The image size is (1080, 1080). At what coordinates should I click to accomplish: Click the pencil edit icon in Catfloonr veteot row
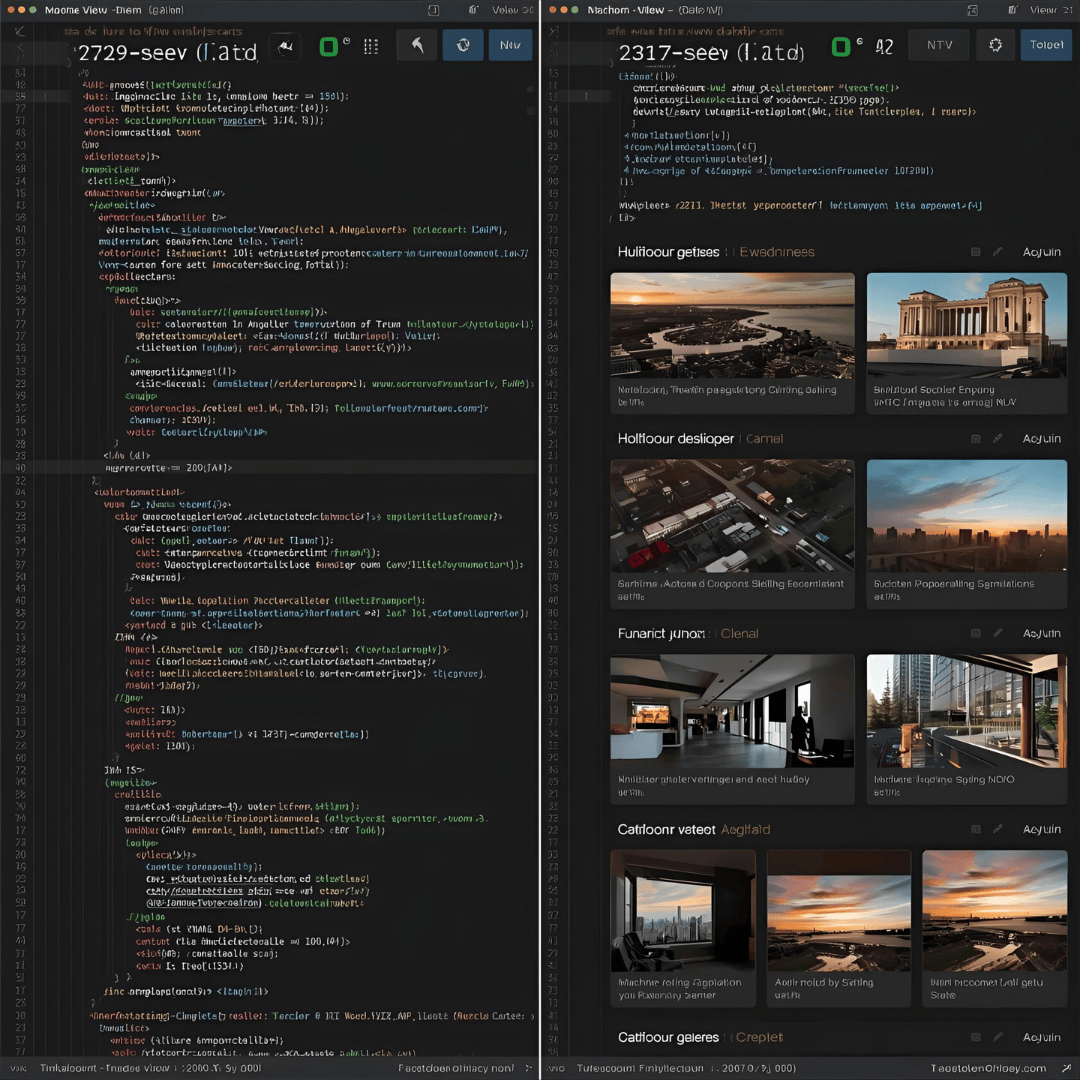point(997,829)
